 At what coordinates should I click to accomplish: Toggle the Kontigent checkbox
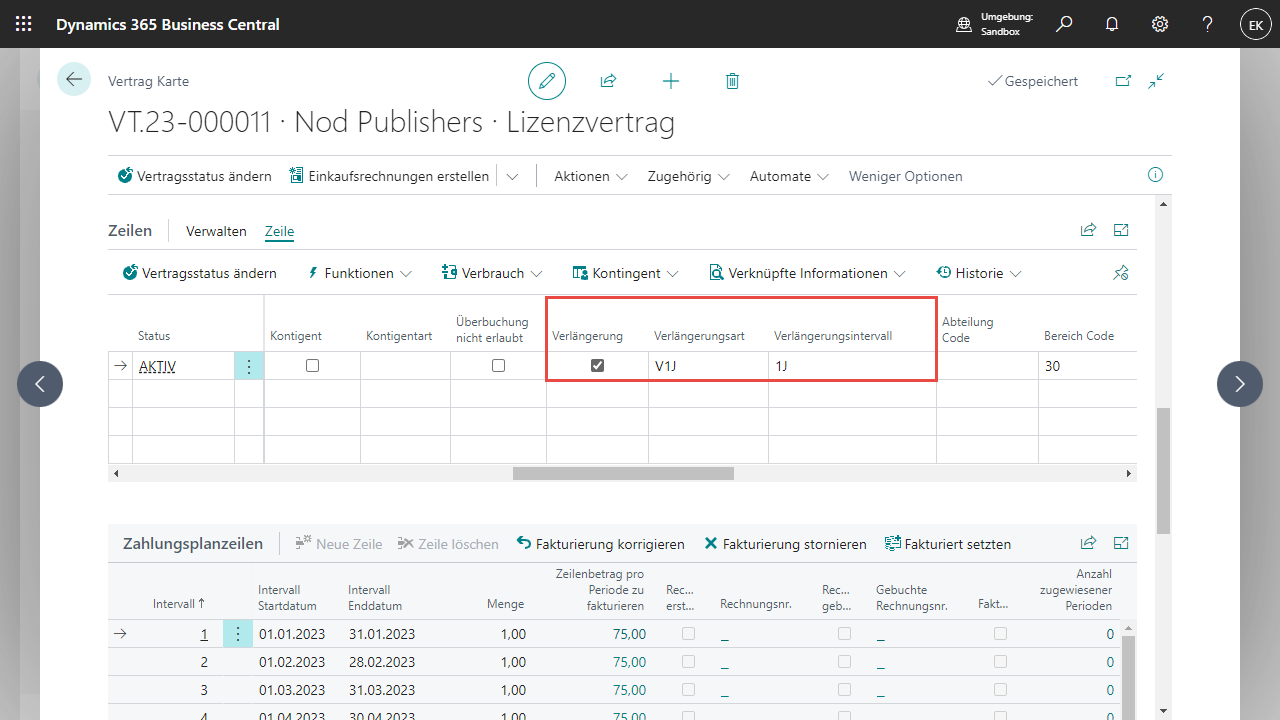(x=312, y=366)
